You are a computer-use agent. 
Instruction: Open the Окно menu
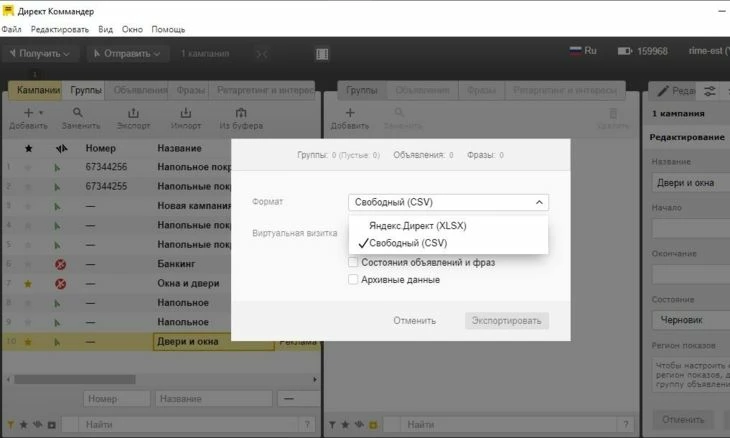(x=132, y=29)
